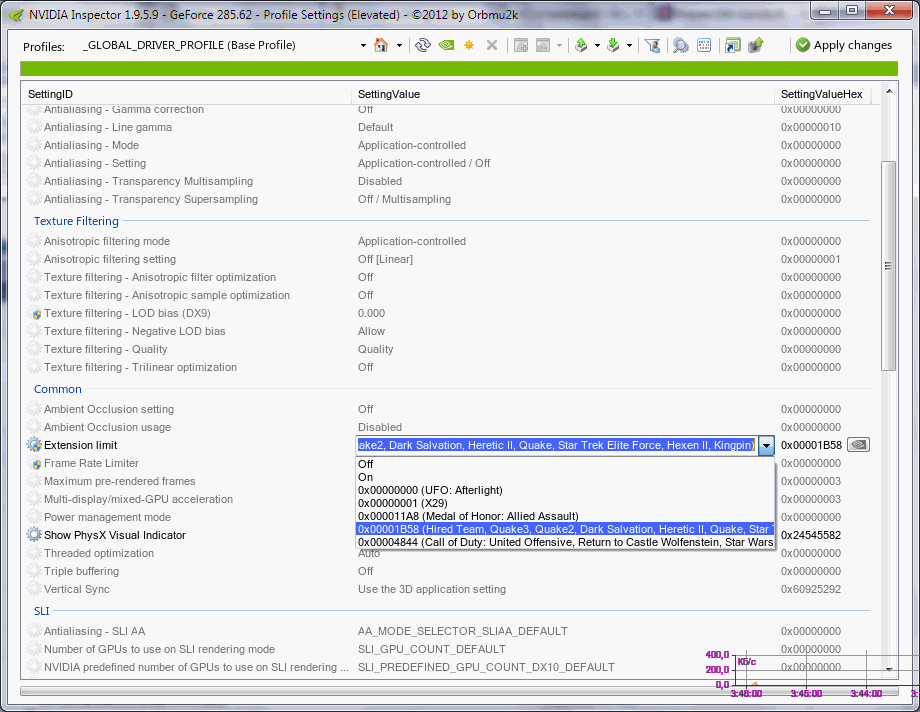Image resolution: width=920 pixels, height=712 pixels.
Task: Click the remove application from profile icon
Action: [543, 45]
